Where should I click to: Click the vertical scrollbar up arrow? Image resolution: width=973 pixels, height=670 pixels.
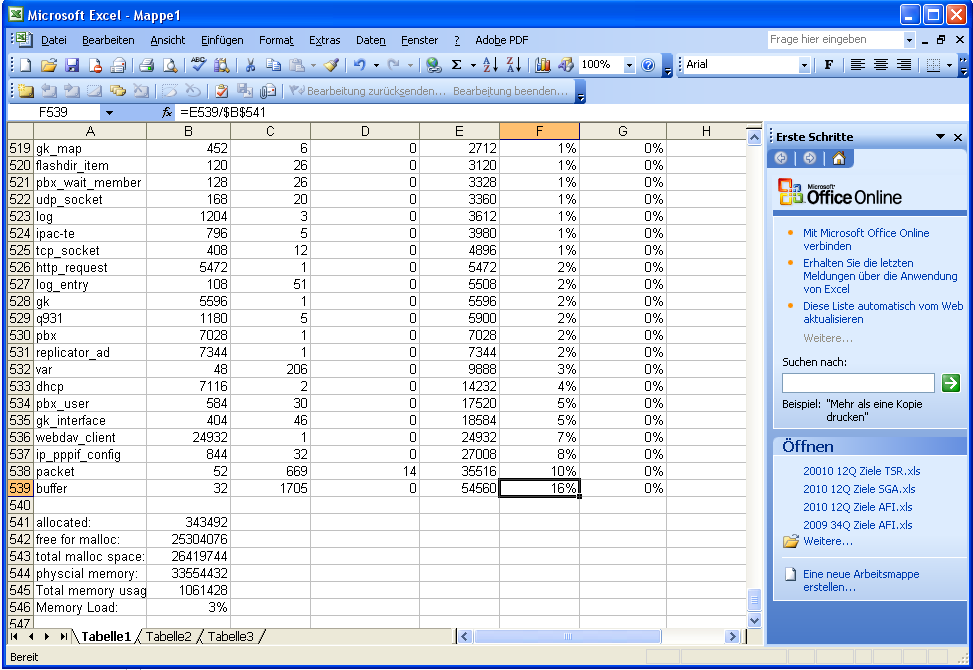pos(754,137)
